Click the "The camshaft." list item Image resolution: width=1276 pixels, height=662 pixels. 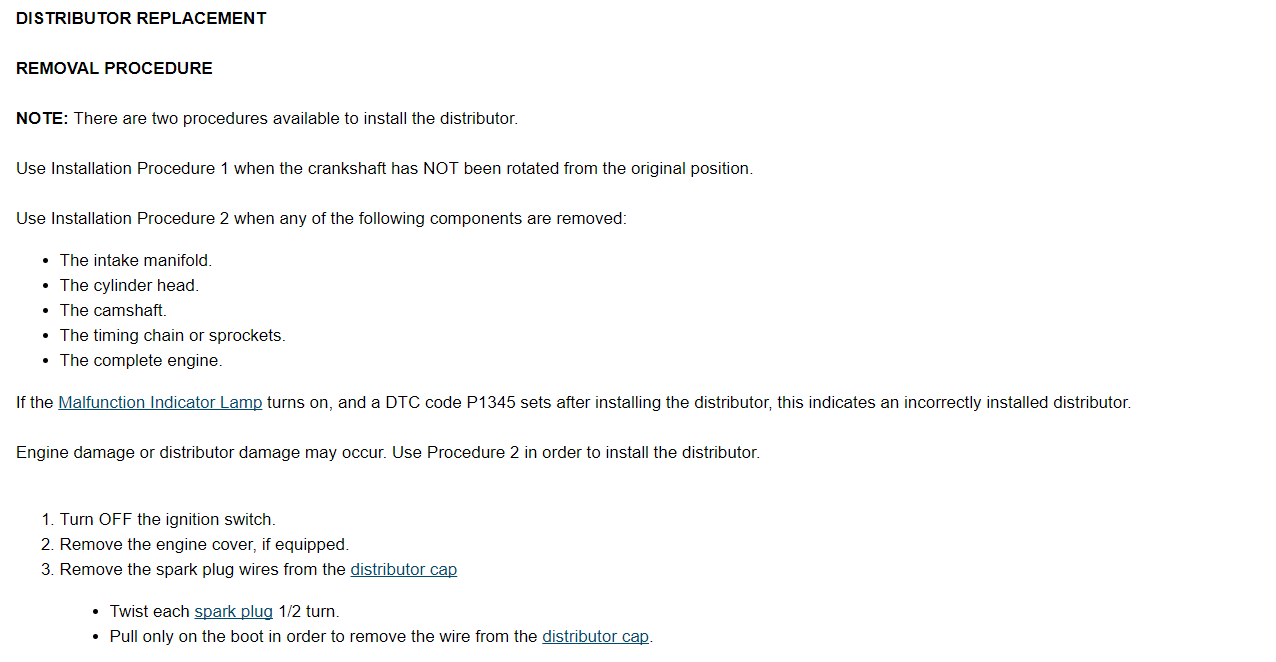113,311
